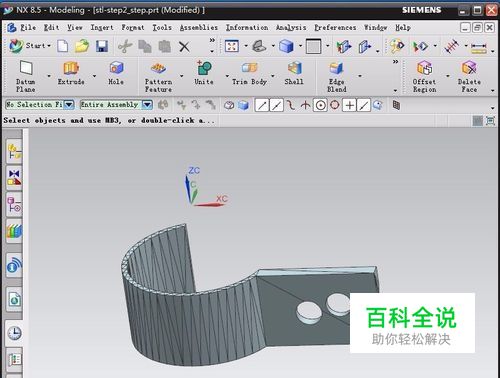Viewport: 500px width, 378px height.
Task: Open the HD3D Tools sidebar tab
Action: click(x=14, y=266)
